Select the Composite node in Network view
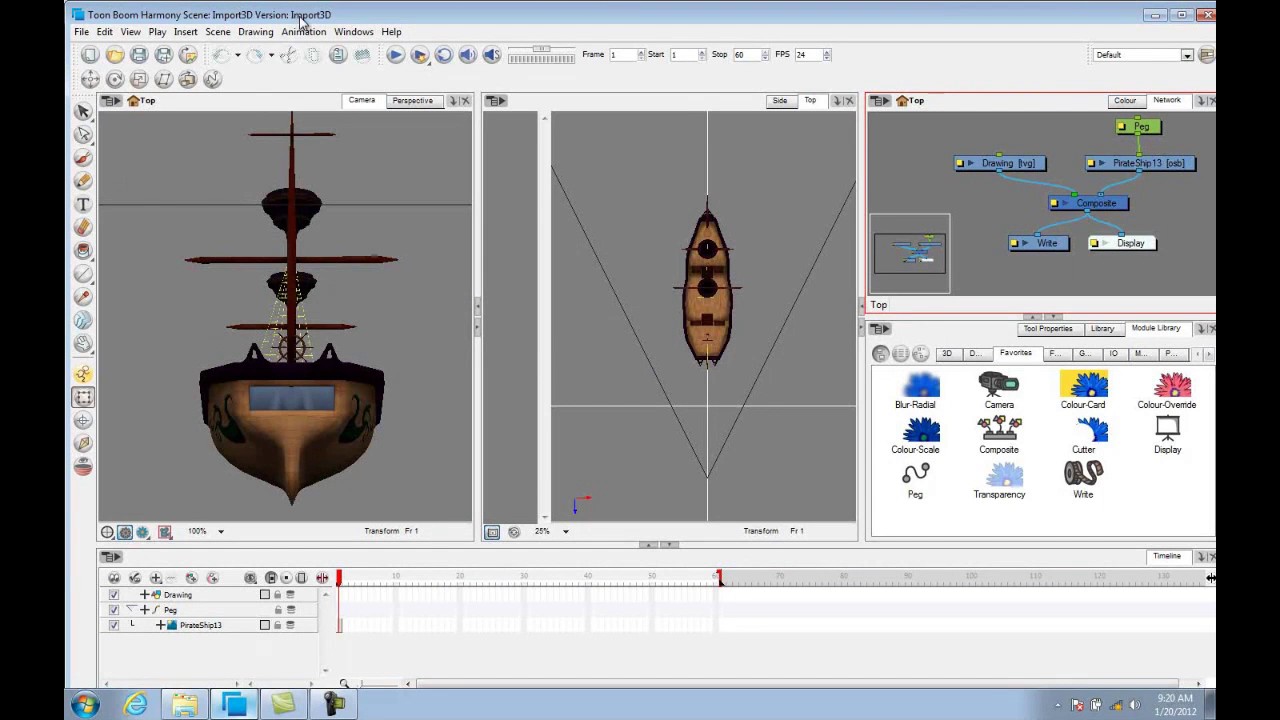Screen dimensions: 1280x720 click(1089, 203)
